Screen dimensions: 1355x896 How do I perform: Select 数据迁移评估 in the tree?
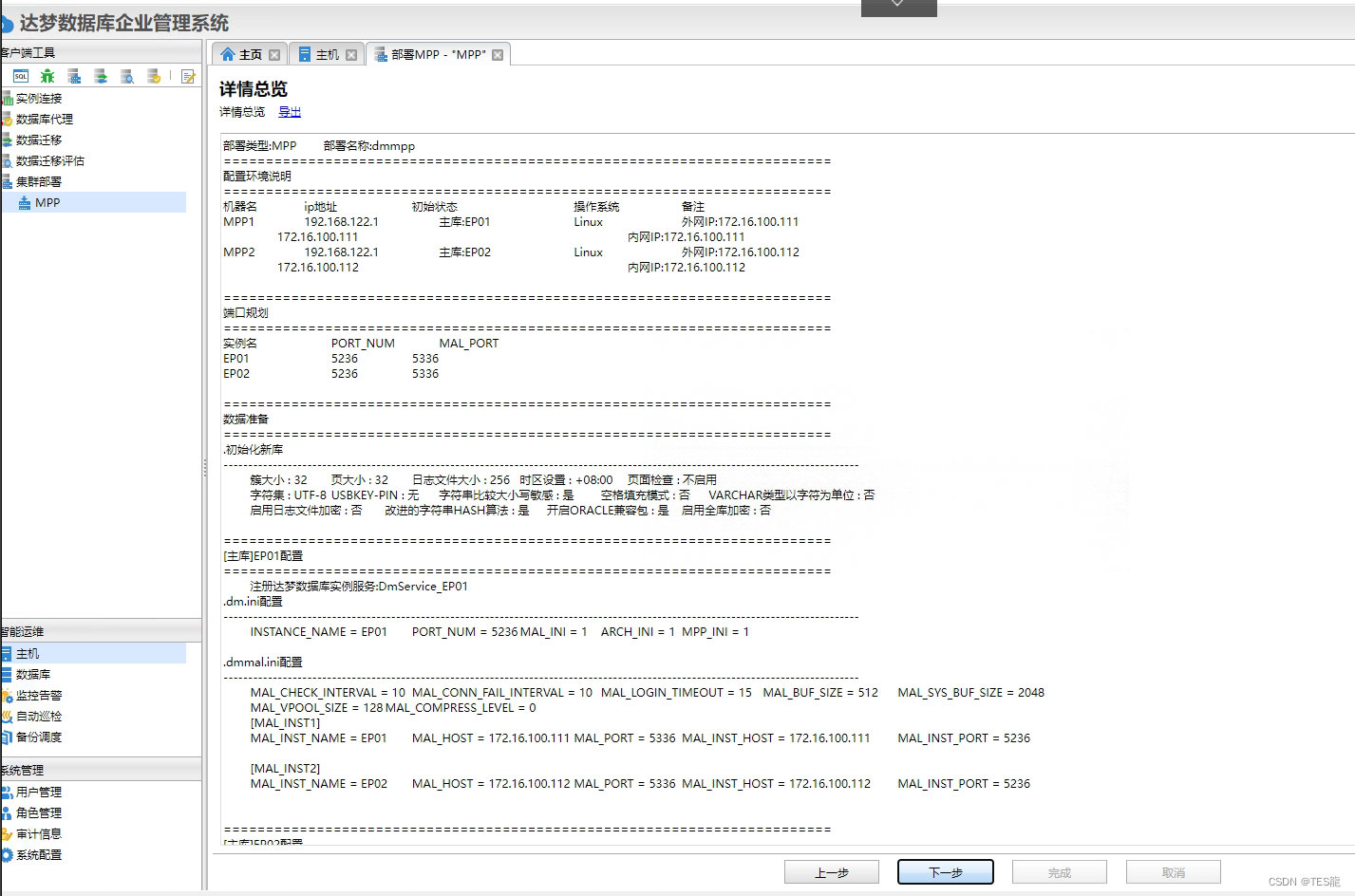pos(50,160)
